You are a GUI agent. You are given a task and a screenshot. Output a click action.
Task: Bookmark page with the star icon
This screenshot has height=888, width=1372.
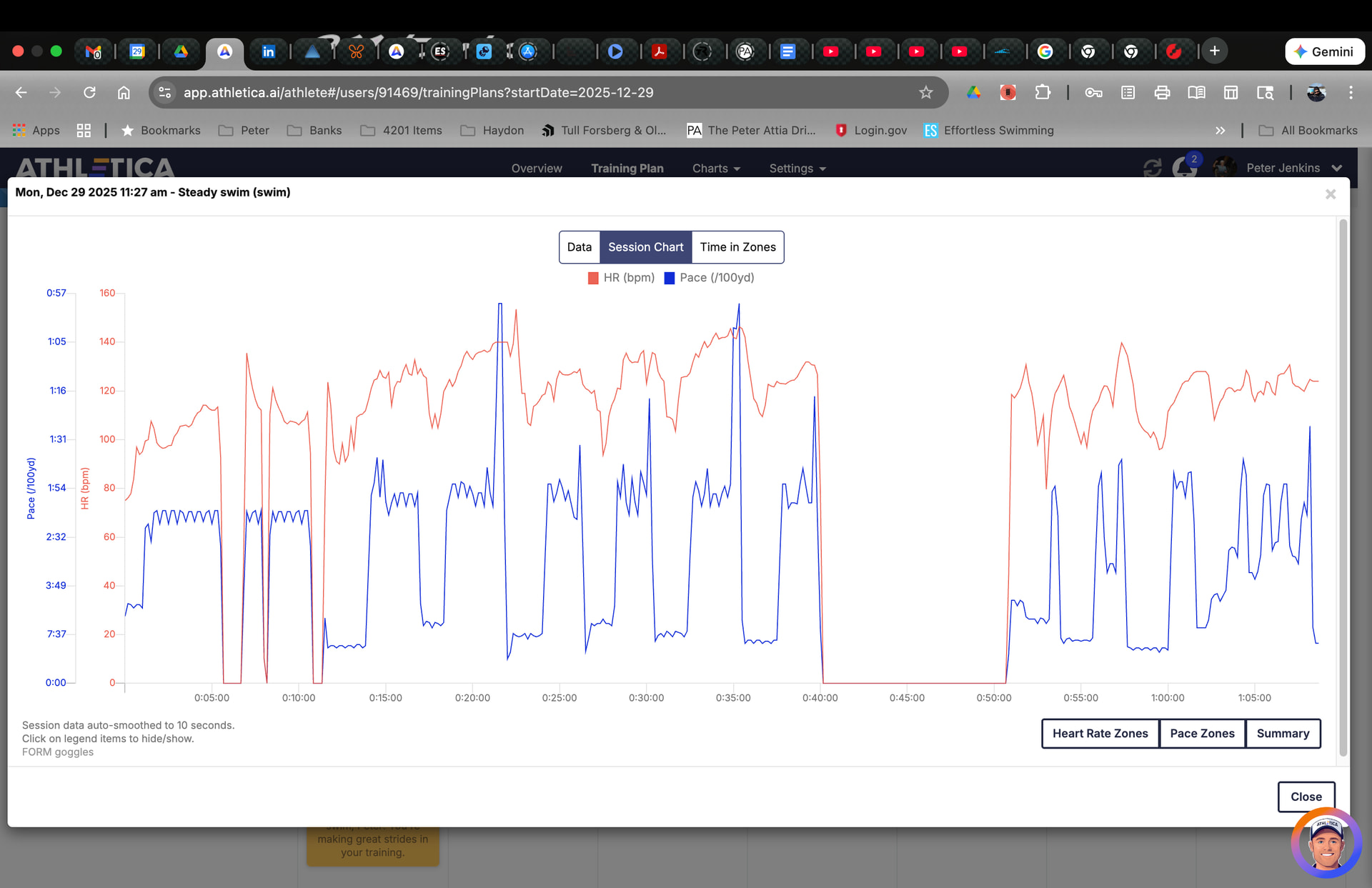(926, 92)
